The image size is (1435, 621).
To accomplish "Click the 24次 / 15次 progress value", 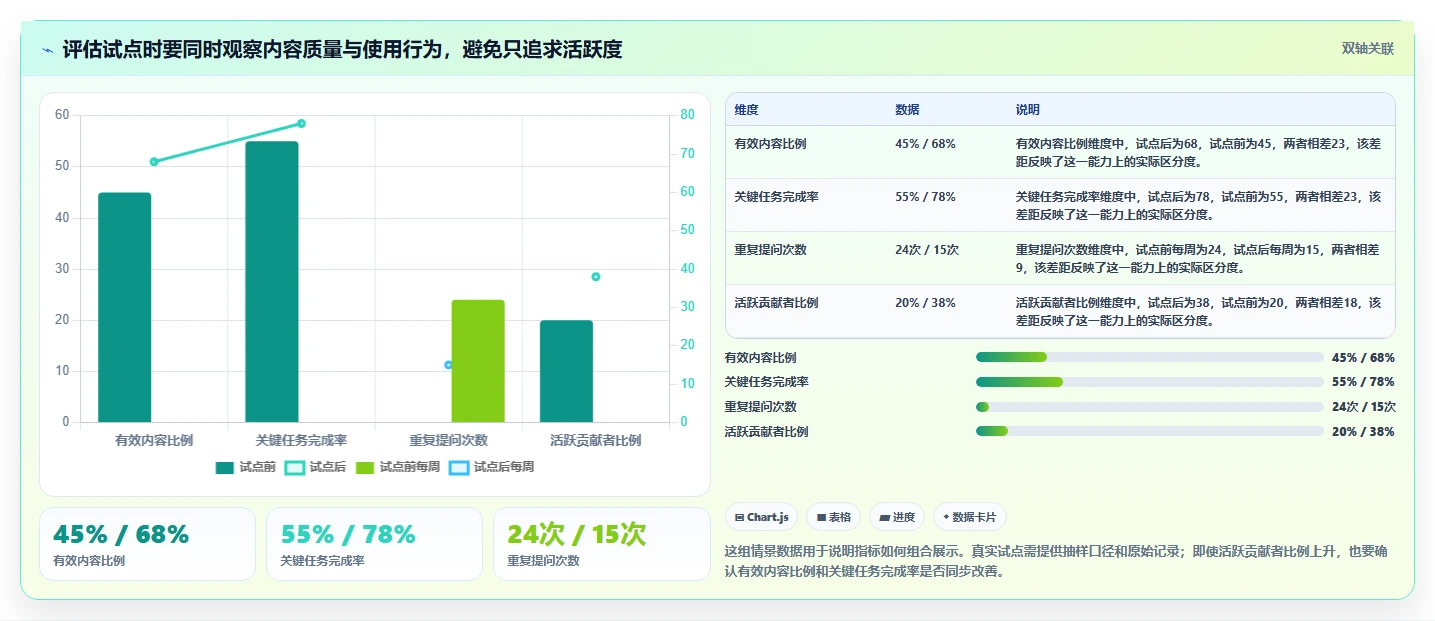I will click(x=1364, y=407).
